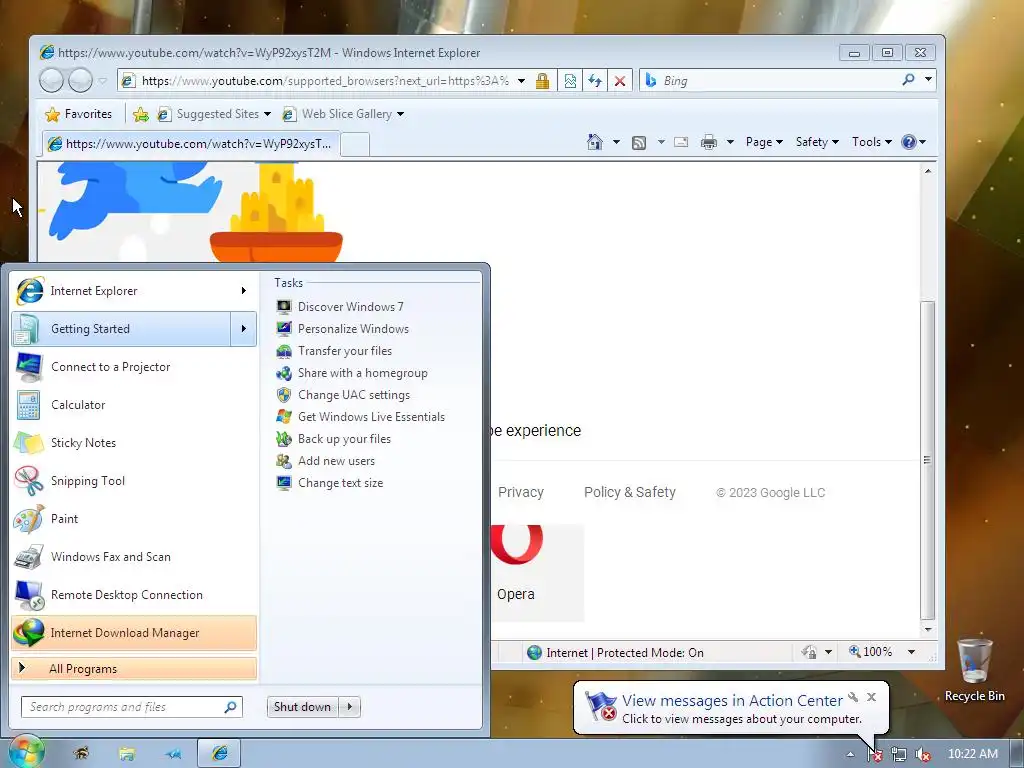Open the Safety menu
Viewport: 1024px width, 768px height.
coord(817,142)
